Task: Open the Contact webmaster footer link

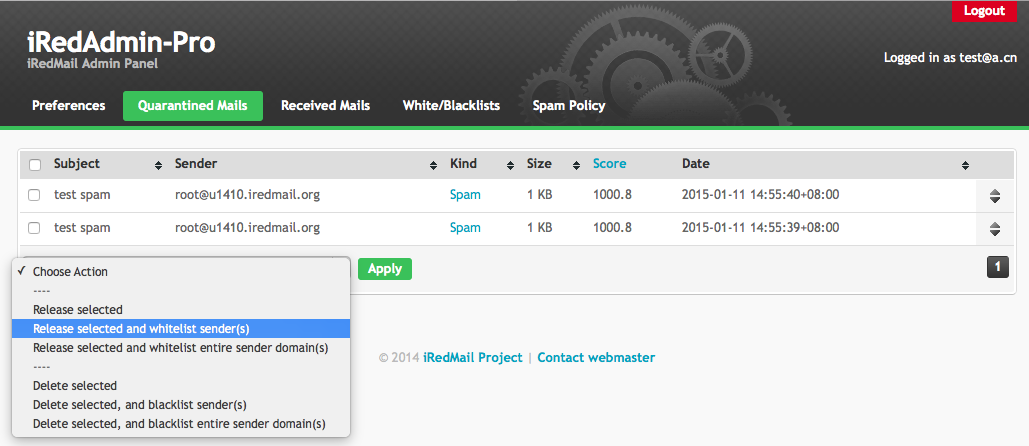Action: tap(596, 357)
